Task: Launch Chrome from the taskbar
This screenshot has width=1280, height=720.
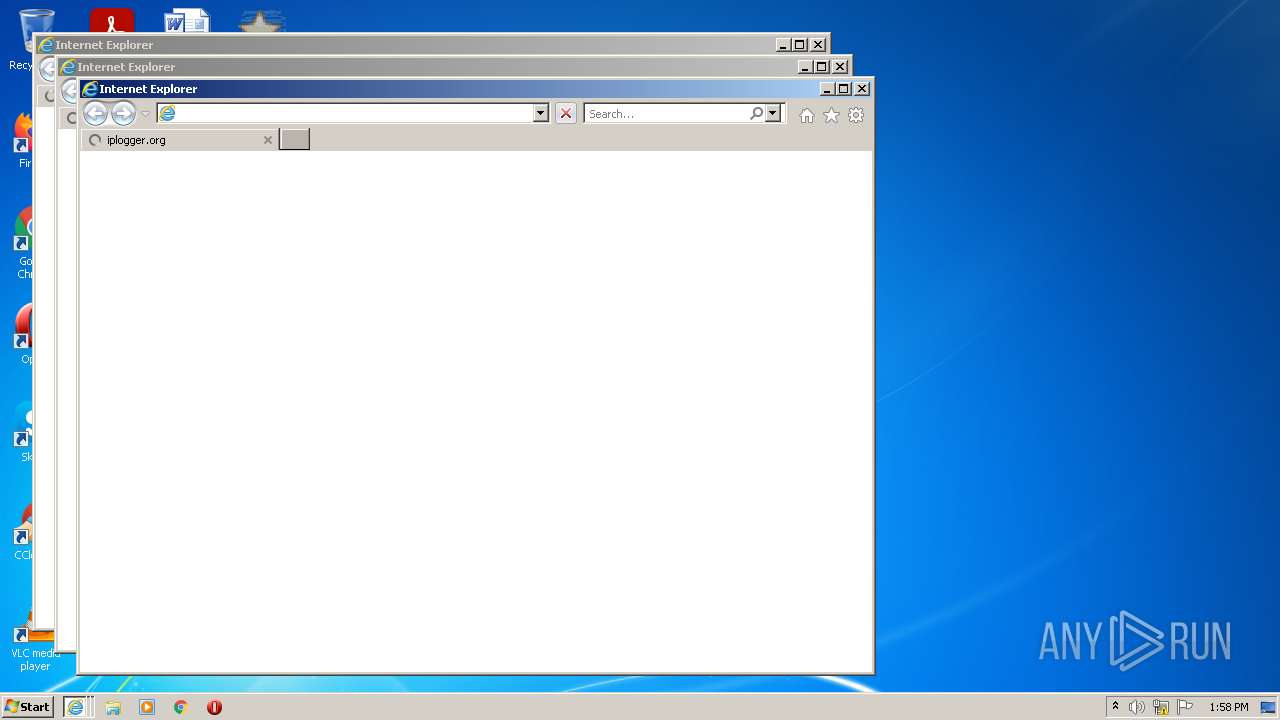Action: (180, 707)
